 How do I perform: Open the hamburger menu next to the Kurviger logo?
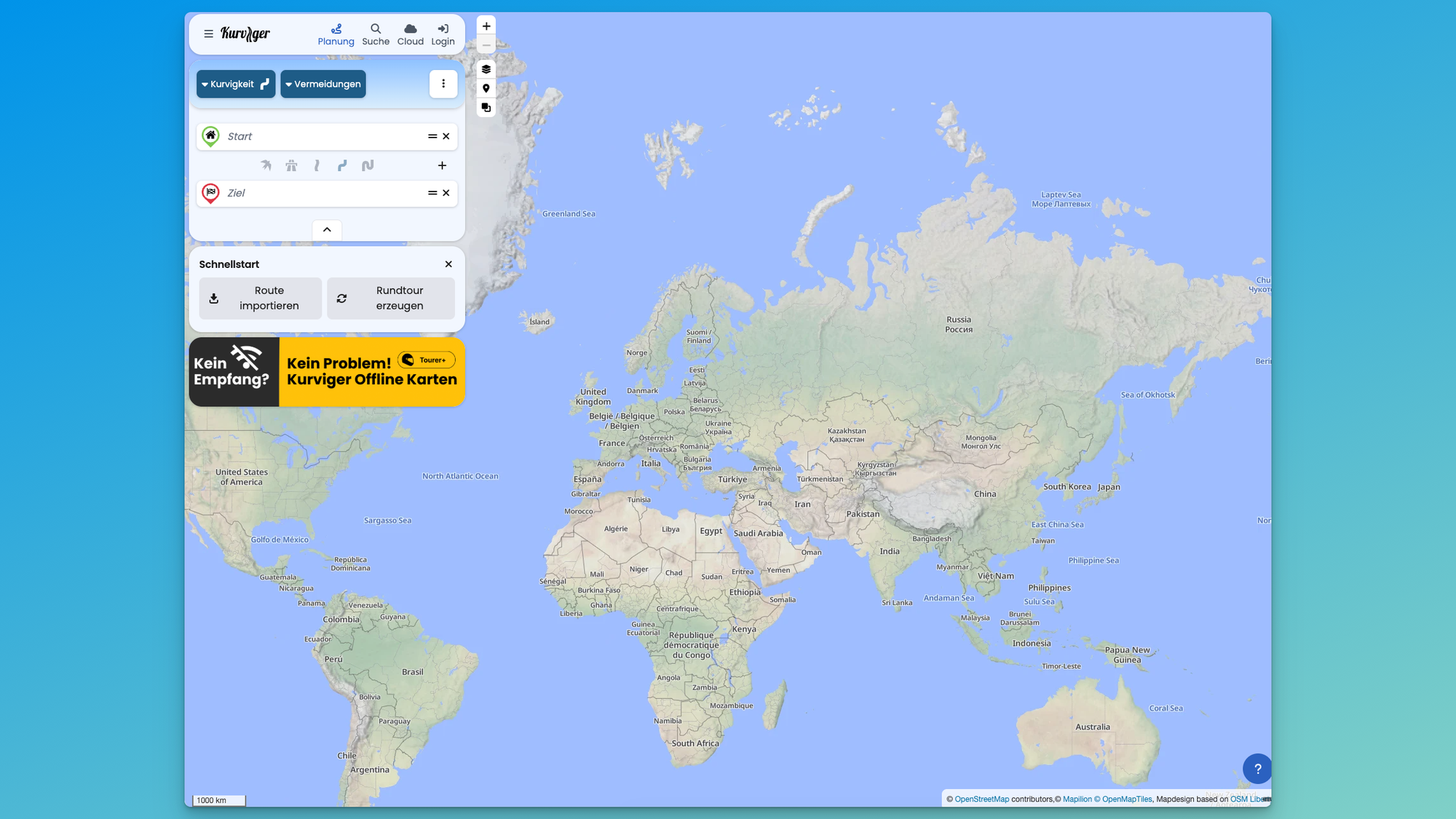pos(208,33)
